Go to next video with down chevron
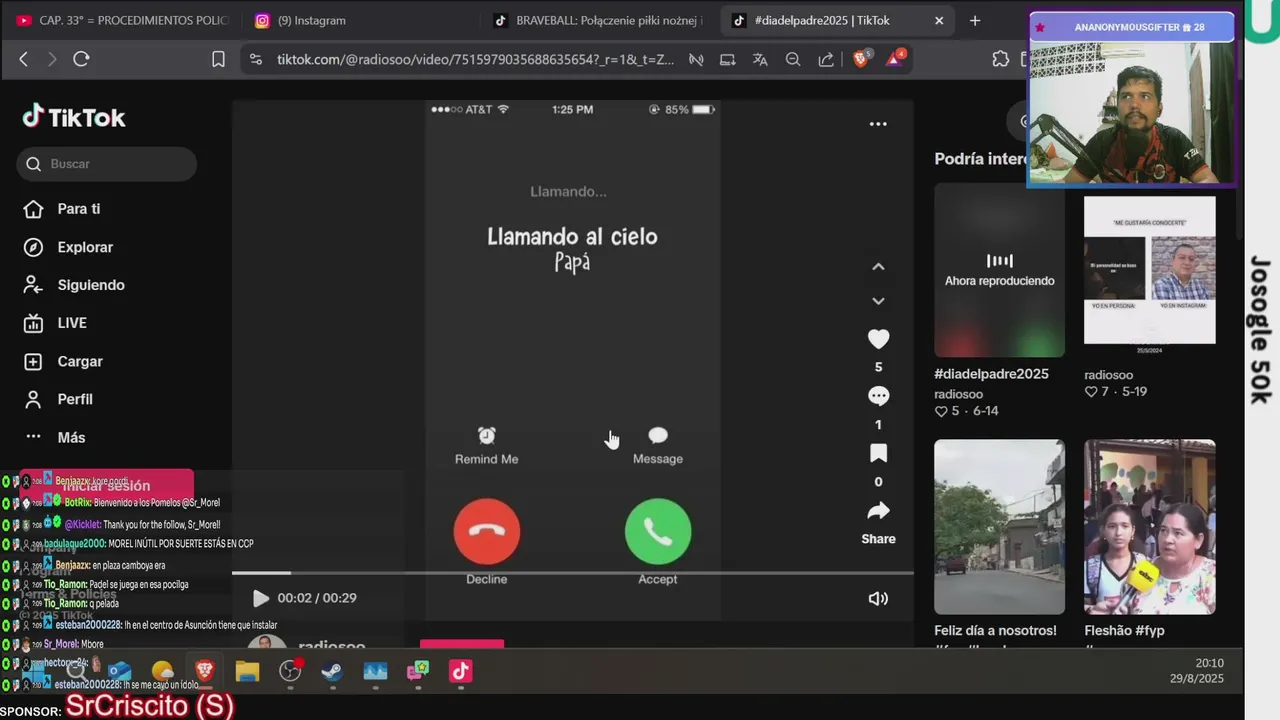The image size is (1280, 720). pyautogui.click(x=878, y=301)
